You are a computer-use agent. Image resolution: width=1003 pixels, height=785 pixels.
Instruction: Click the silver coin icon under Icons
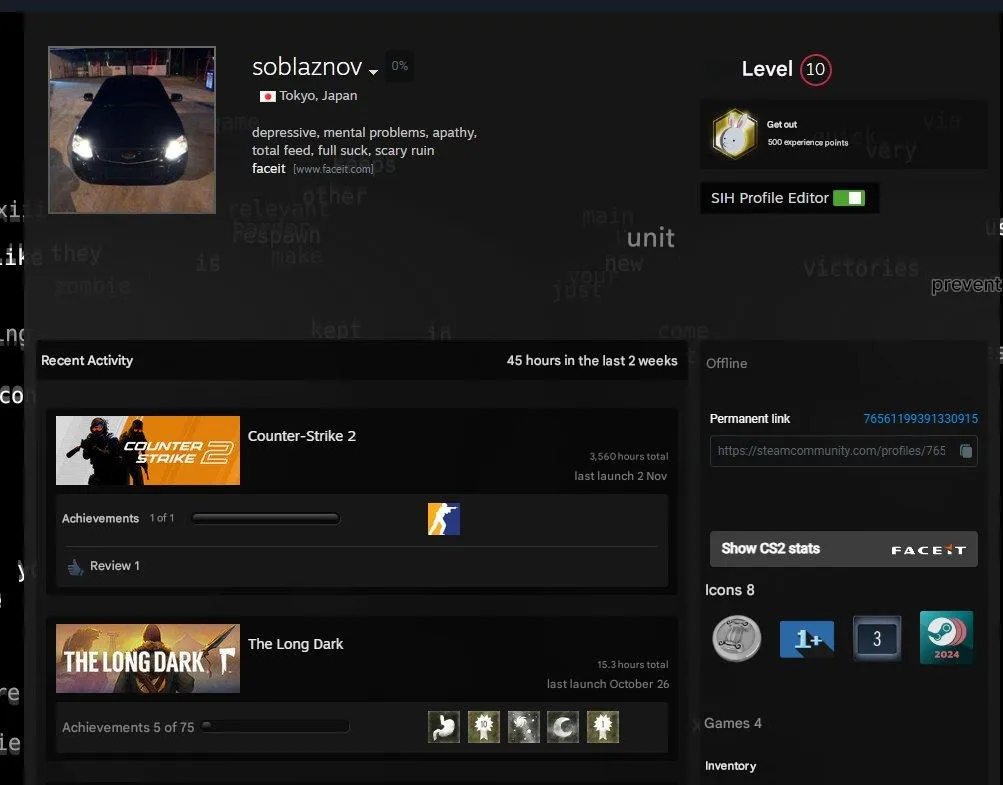736,638
